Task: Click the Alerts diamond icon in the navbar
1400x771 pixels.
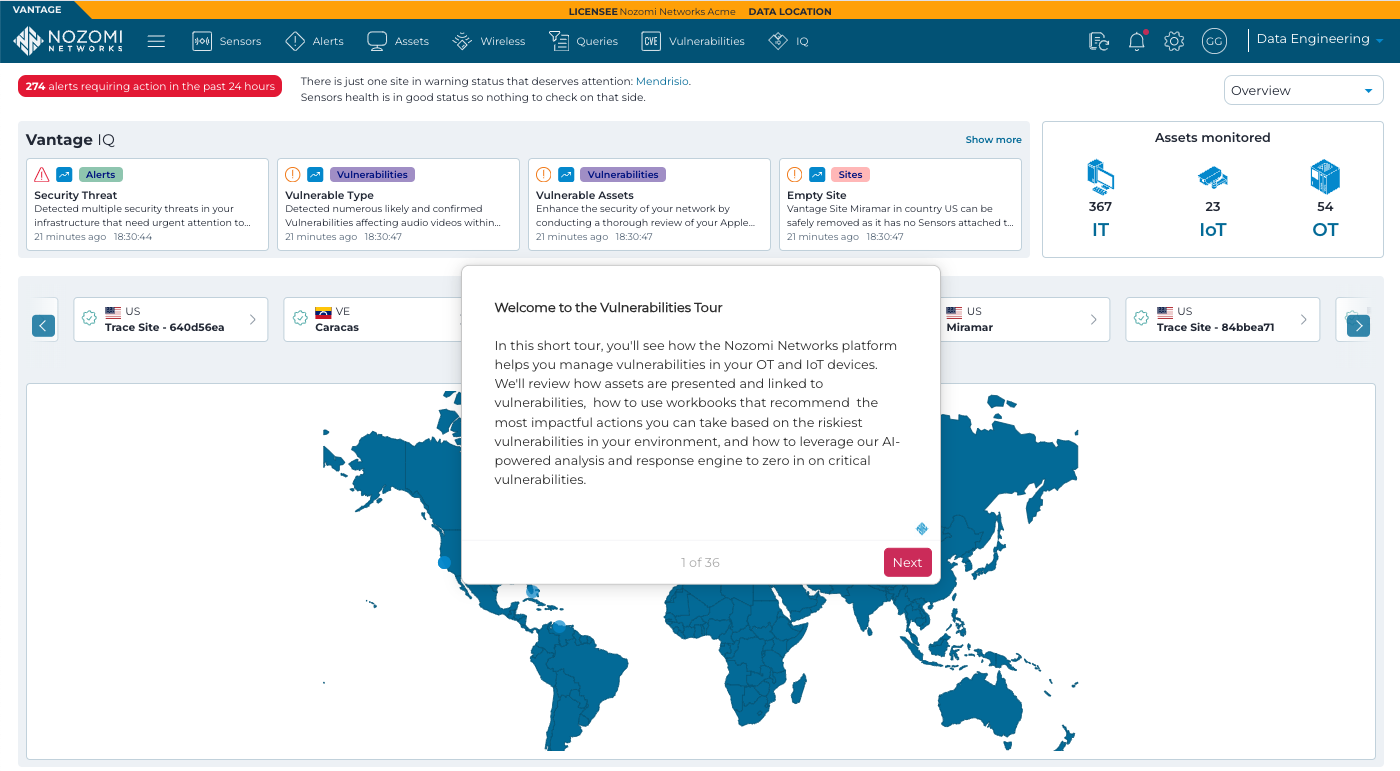Action: coord(295,41)
